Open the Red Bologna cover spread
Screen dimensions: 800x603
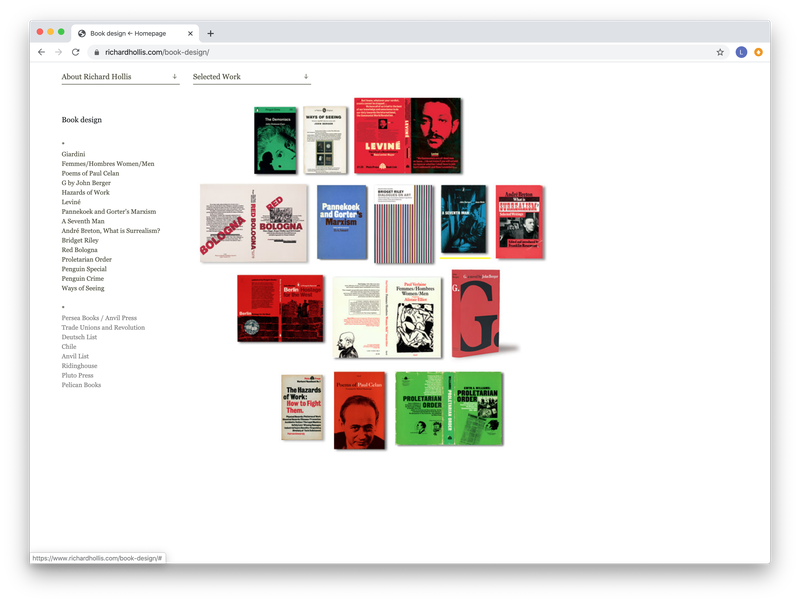coord(254,223)
